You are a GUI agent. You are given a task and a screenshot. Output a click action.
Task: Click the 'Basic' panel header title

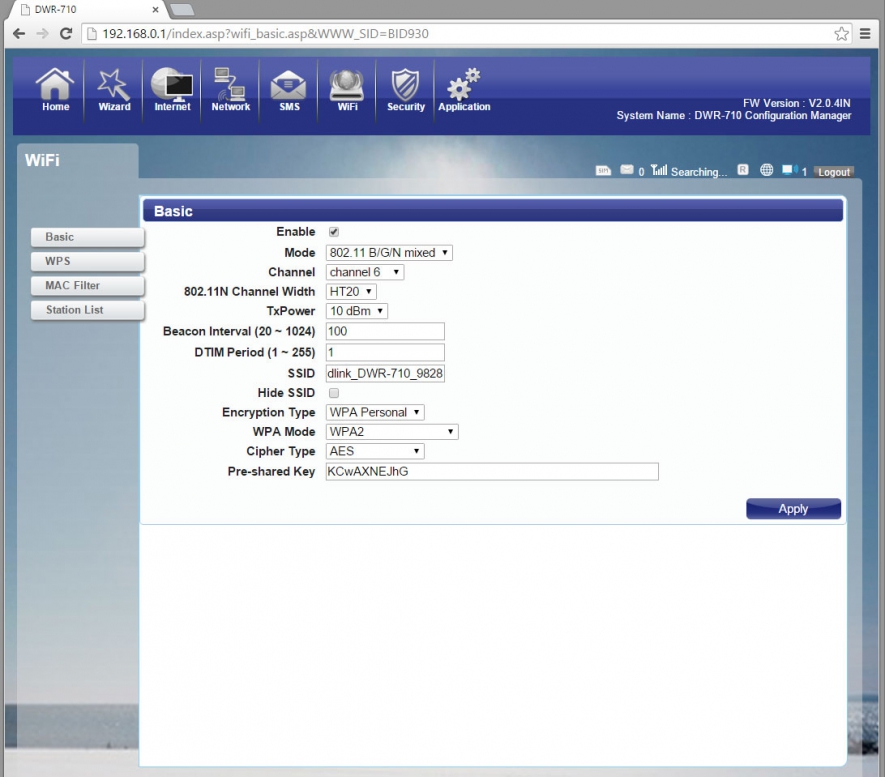(173, 212)
